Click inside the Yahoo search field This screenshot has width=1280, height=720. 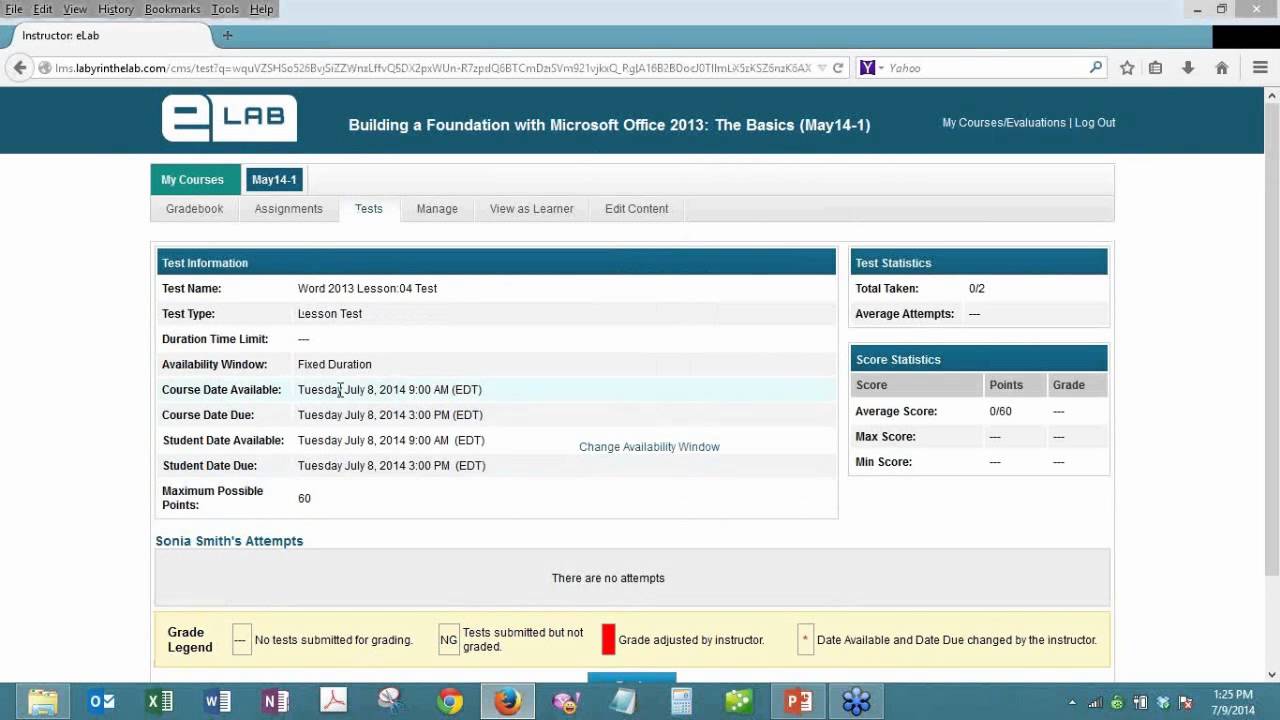click(985, 68)
